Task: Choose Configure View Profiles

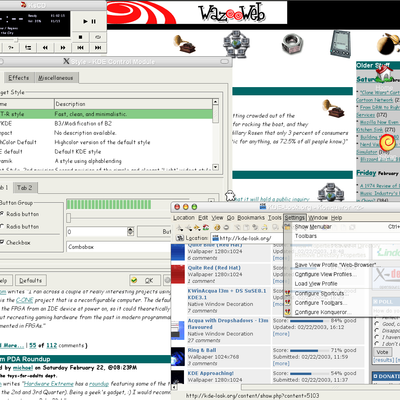Action: (x=343, y=274)
